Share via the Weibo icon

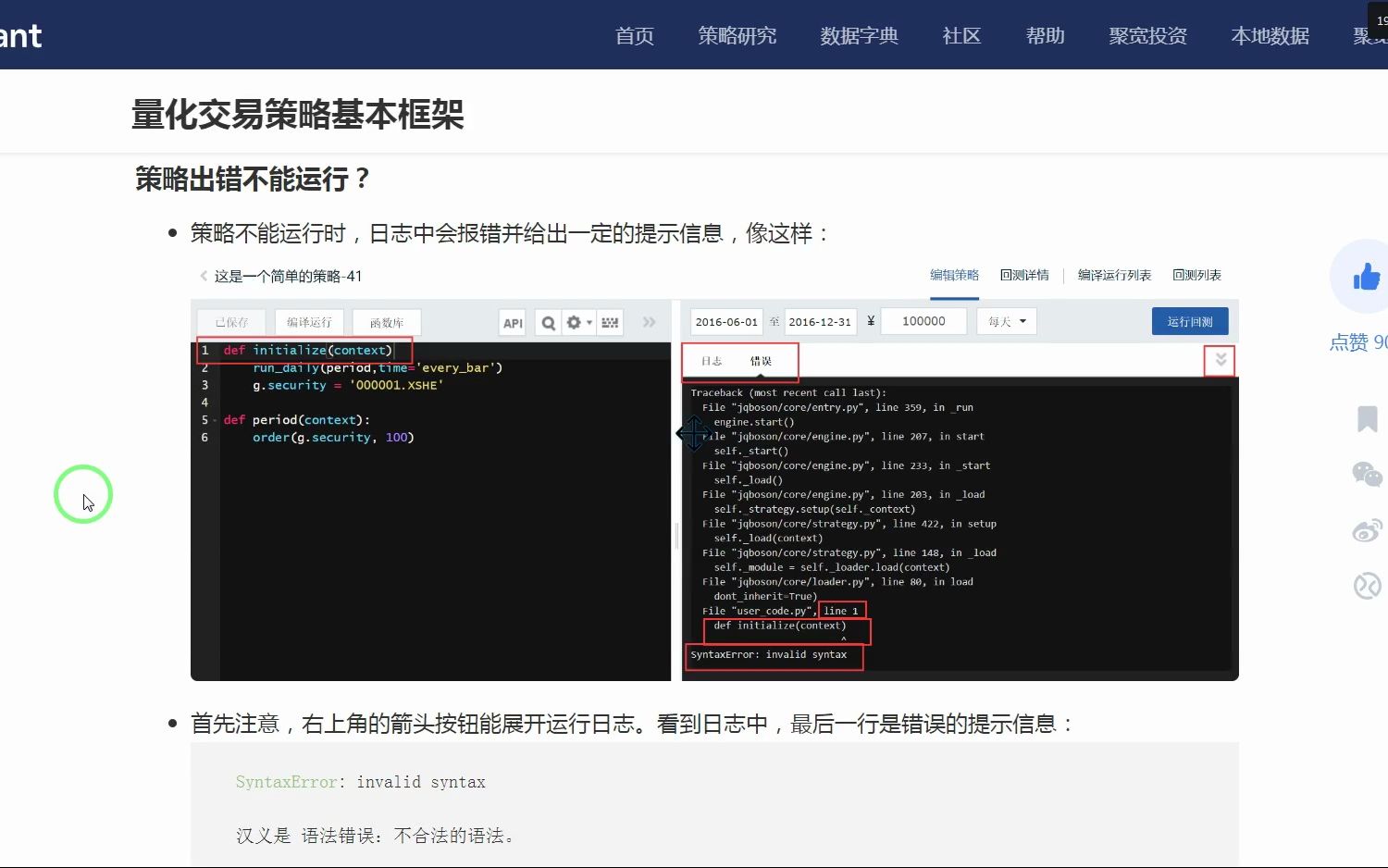[1367, 530]
